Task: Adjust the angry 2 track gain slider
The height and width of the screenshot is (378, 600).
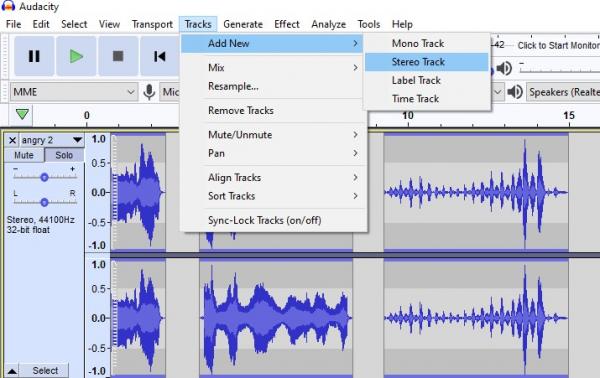Action: pos(44,177)
